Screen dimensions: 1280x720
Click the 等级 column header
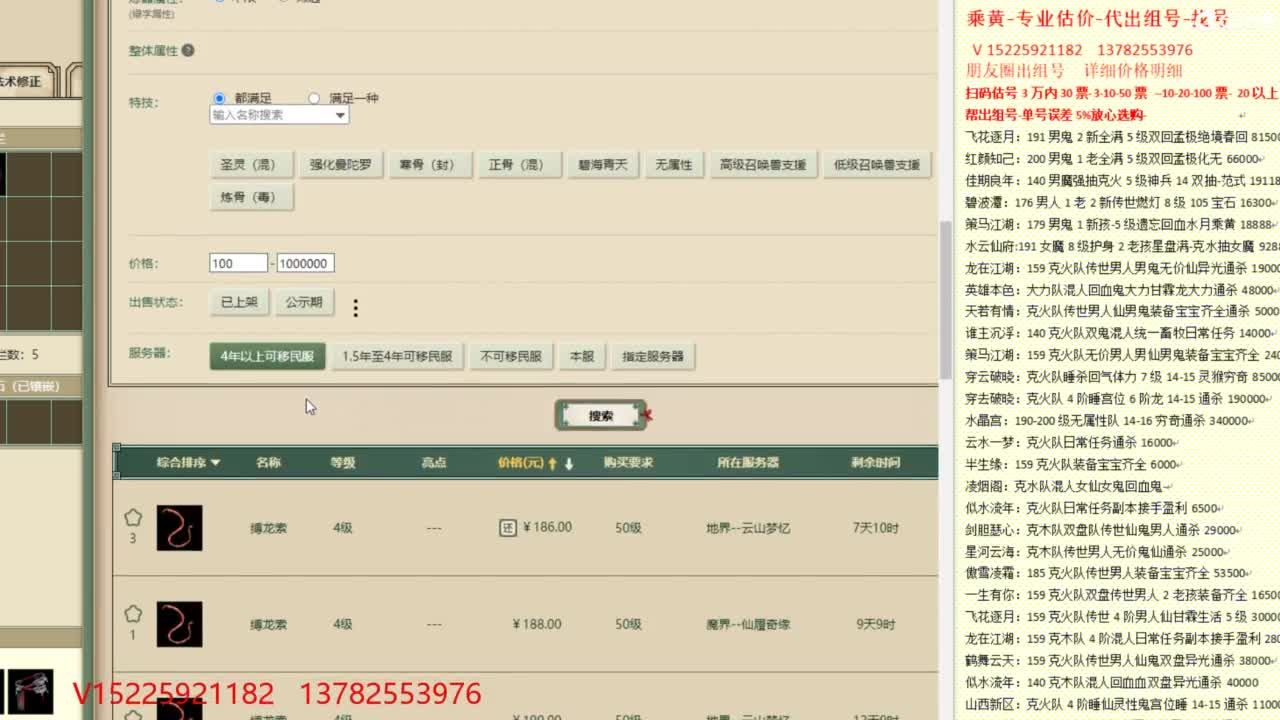click(x=343, y=463)
